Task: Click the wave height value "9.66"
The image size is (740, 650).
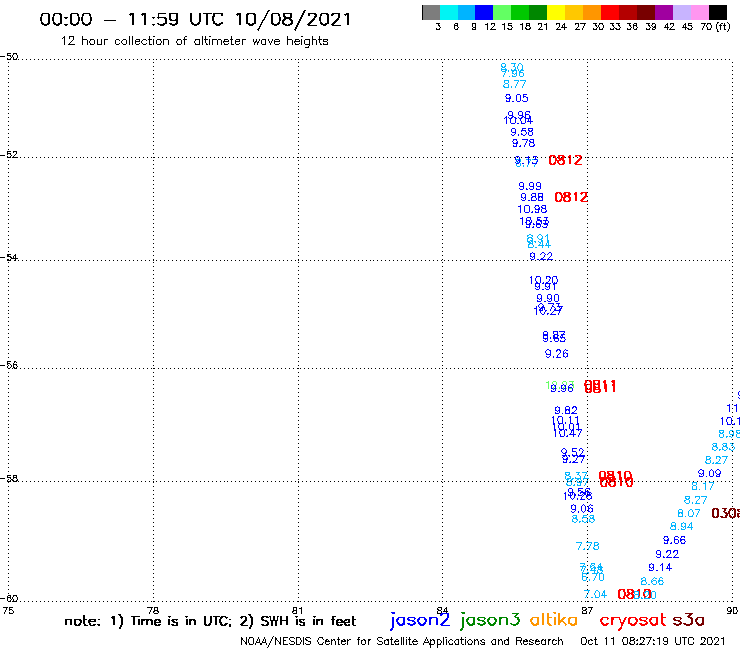Action: [x=674, y=540]
